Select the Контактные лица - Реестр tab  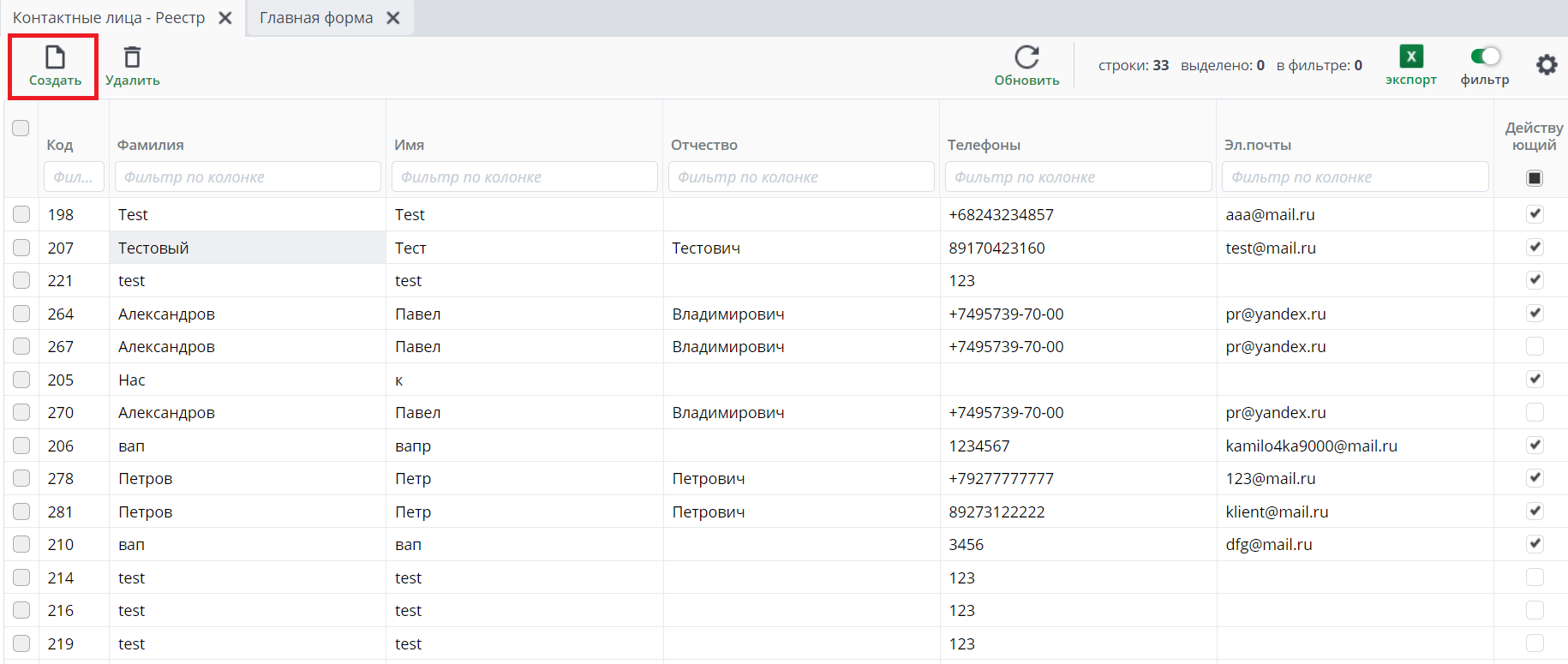pos(109,18)
